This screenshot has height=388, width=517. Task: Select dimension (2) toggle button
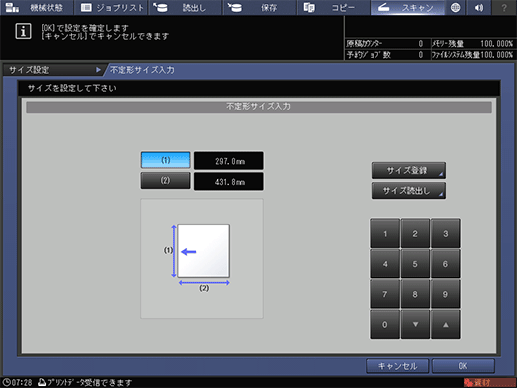165,181
